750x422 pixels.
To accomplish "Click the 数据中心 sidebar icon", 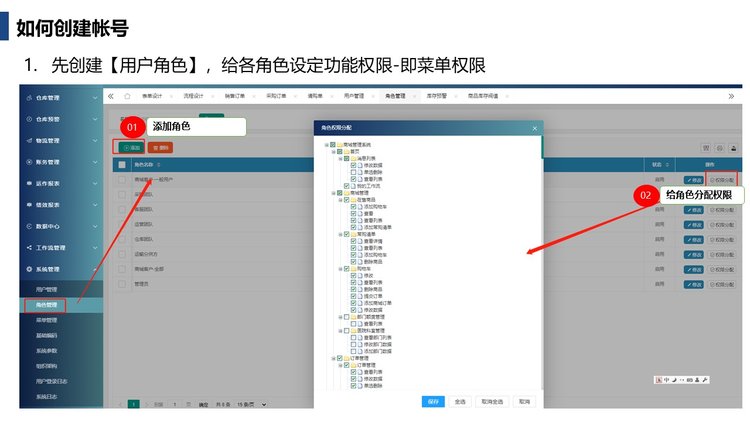I will tap(28, 226).
